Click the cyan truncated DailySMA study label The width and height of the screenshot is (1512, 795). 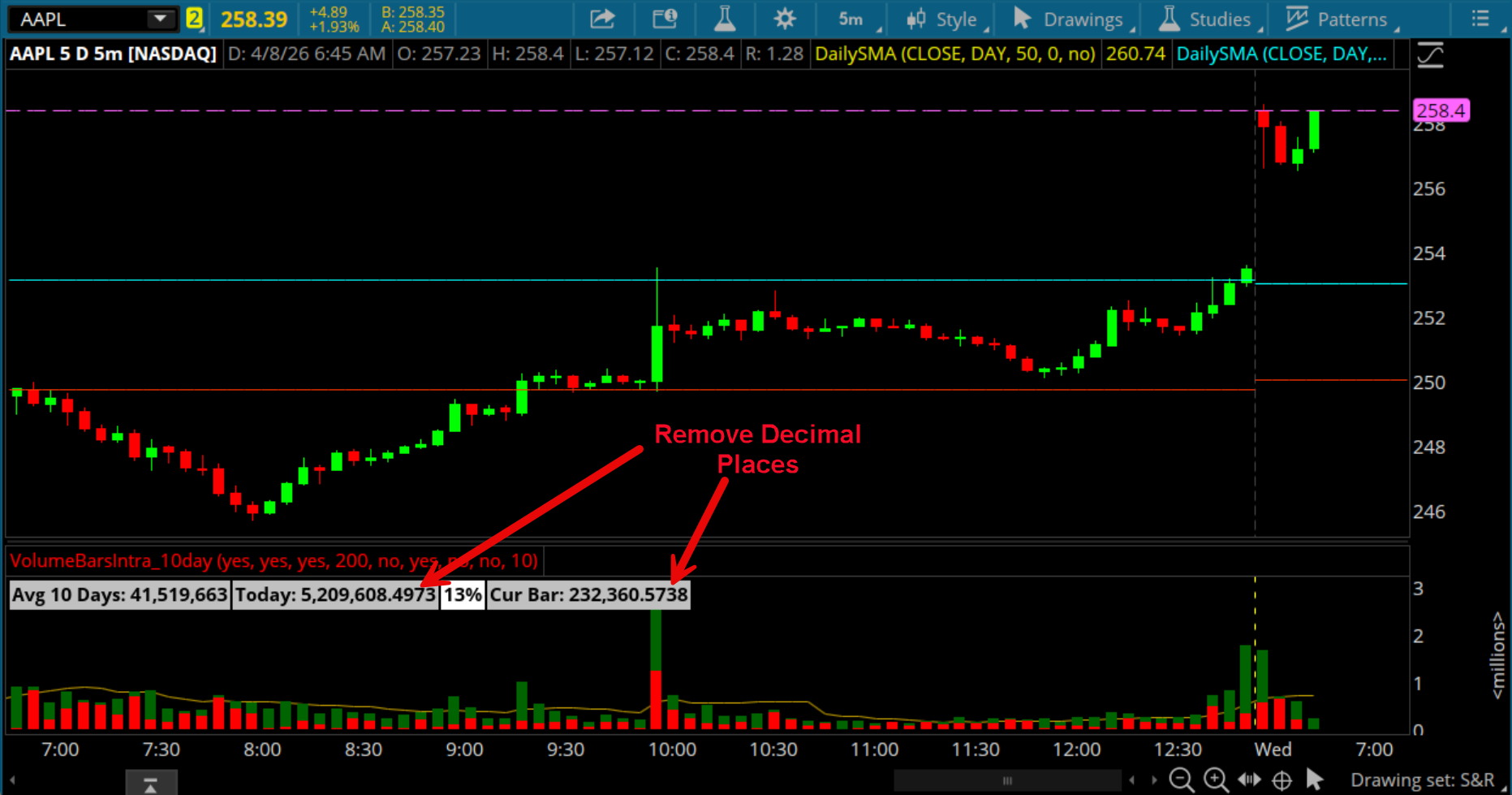click(x=1282, y=54)
